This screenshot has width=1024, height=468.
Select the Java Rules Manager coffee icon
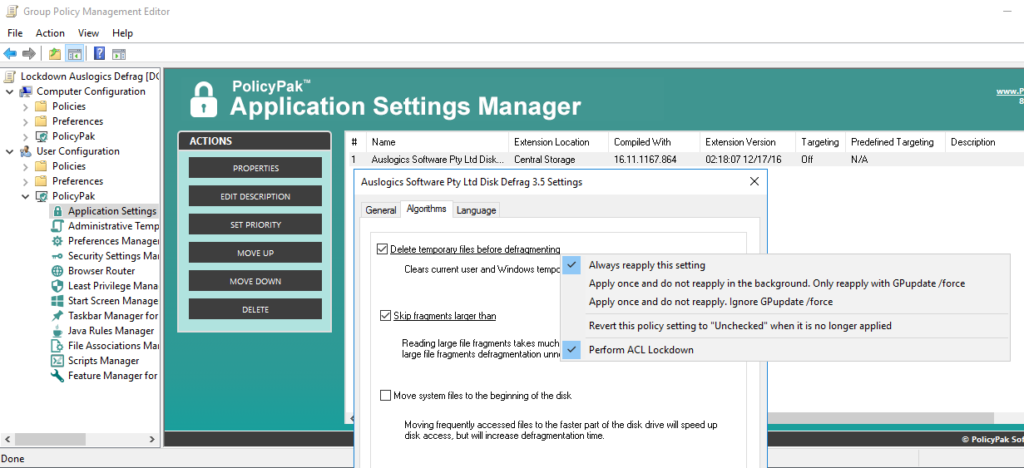pyautogui.click(x=57, y=331)
